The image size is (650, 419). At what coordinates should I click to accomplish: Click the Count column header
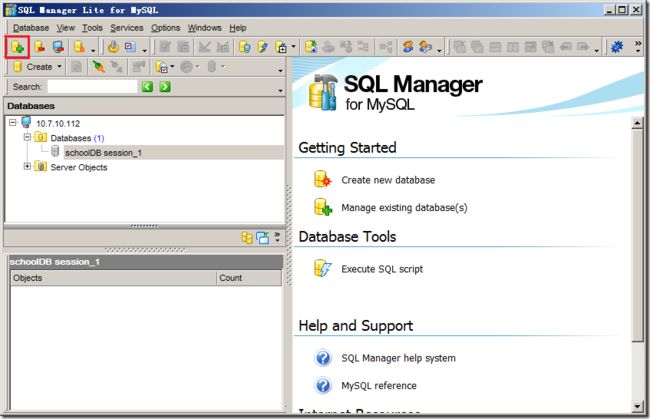(249, 278)
